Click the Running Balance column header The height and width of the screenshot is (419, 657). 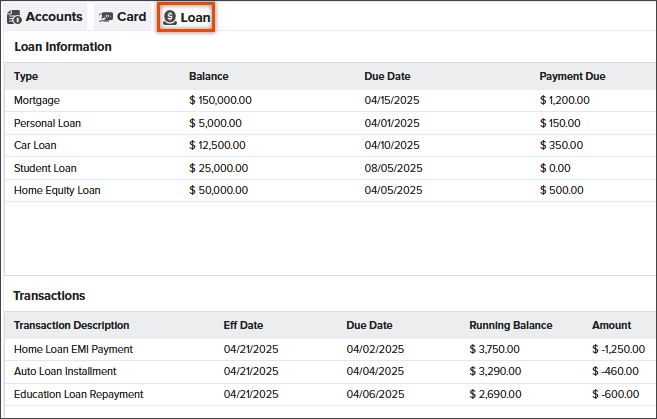click(x=511, y=325)
